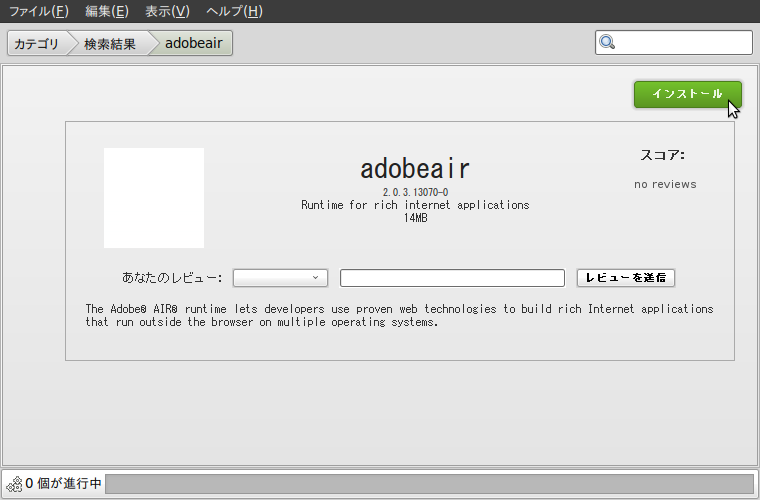Image resolution: width=760 pixels, height=500 pixels.
Task: Click the あなたのレビュー: label
Action: [x=172, y=278]
